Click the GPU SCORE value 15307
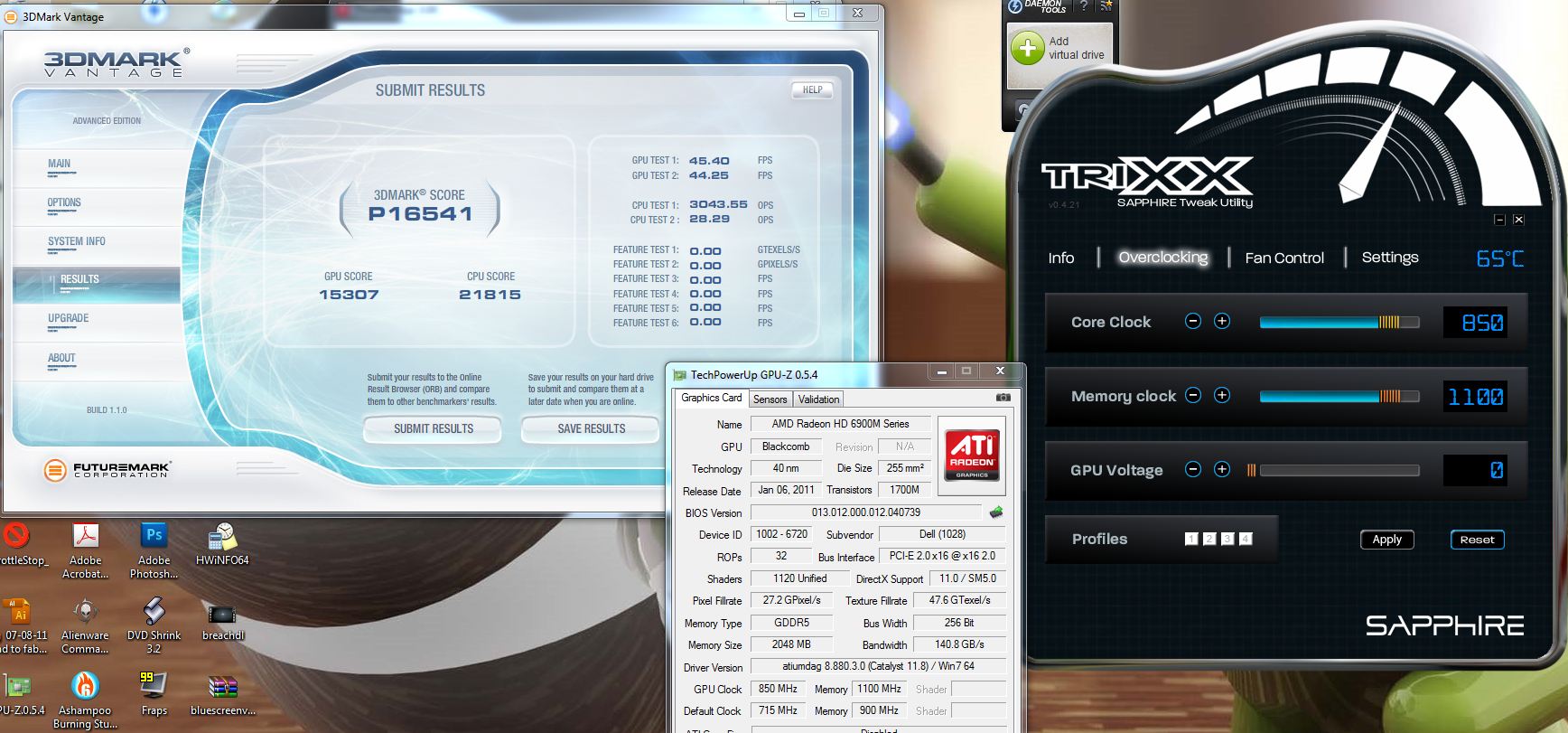This screenshot has height=733, width=1568. [349, 295]
